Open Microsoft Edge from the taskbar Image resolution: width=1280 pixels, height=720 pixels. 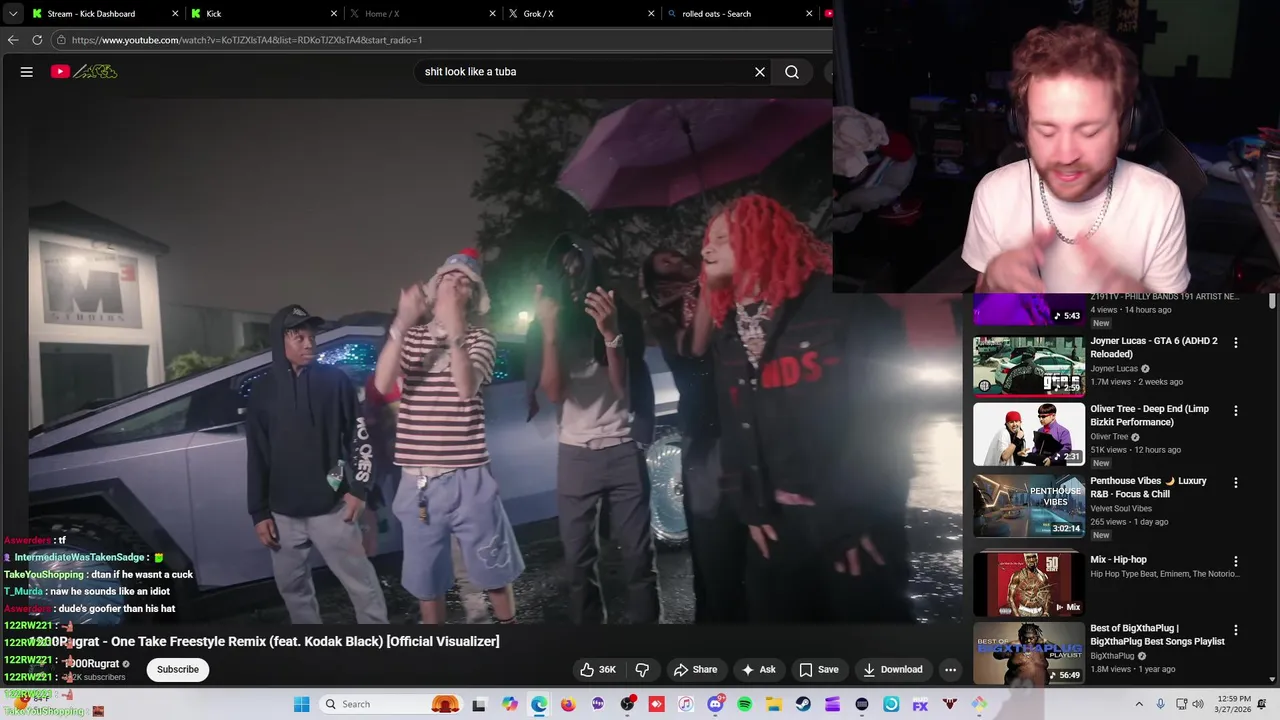tap(539, 704)
